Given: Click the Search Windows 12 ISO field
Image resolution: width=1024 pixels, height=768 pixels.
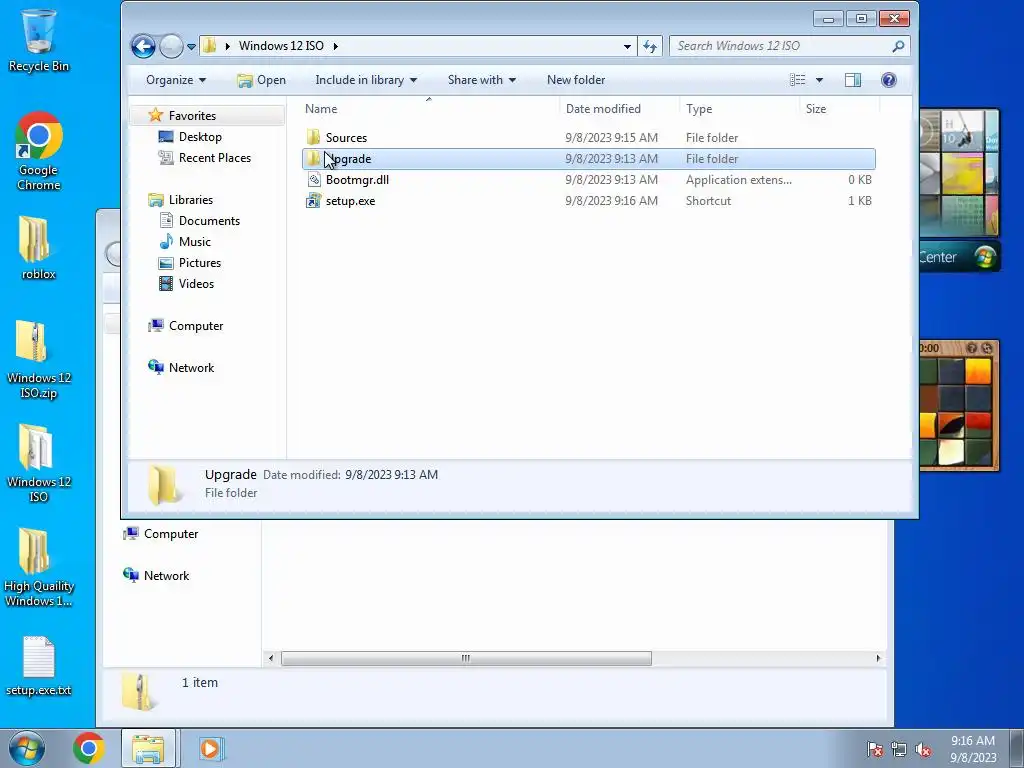Looking at the screenshot, I should [x=780, y=46].
